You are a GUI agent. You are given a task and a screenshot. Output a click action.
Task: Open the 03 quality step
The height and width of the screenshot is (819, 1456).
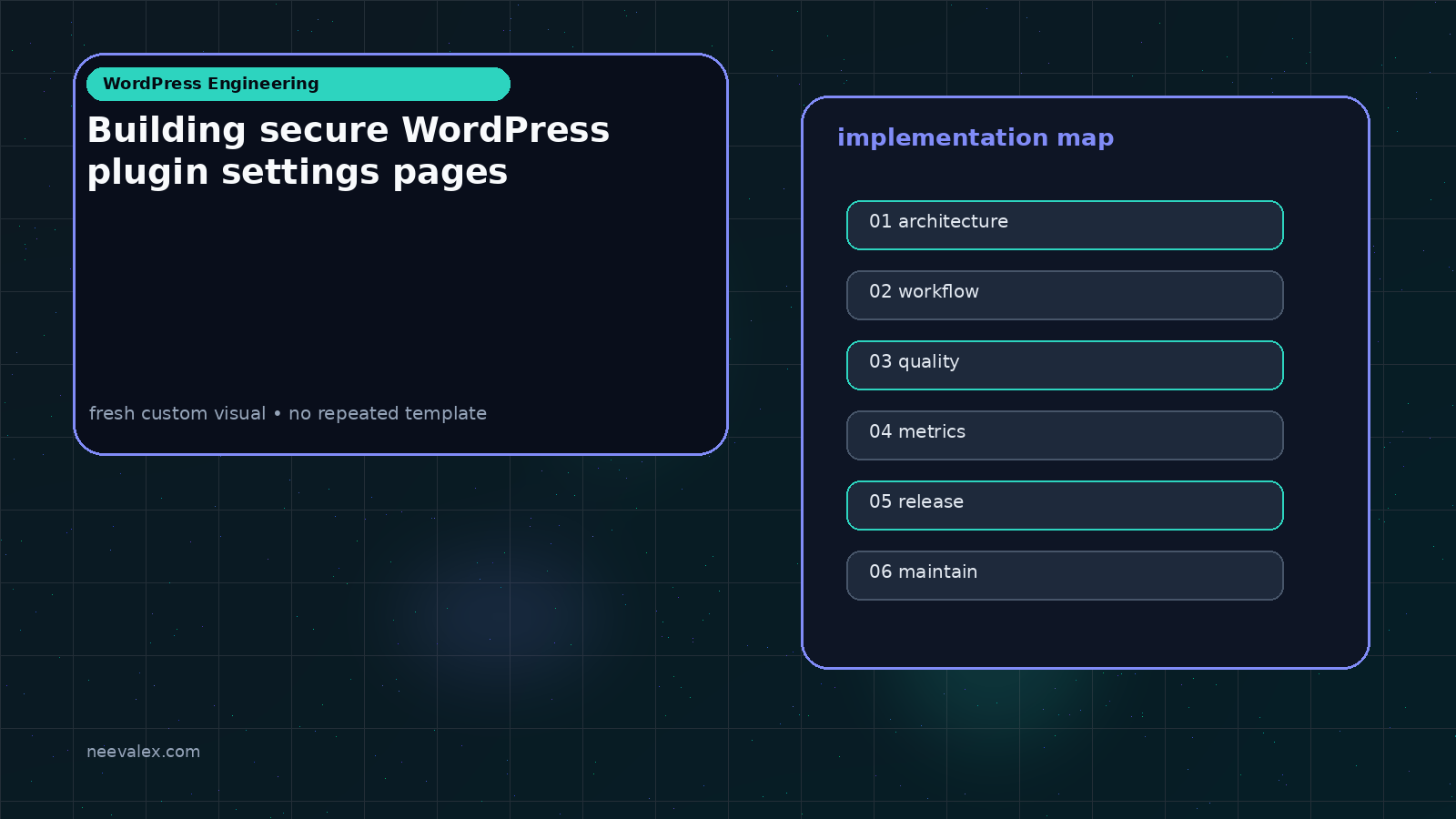click(x=1065, y=365)
